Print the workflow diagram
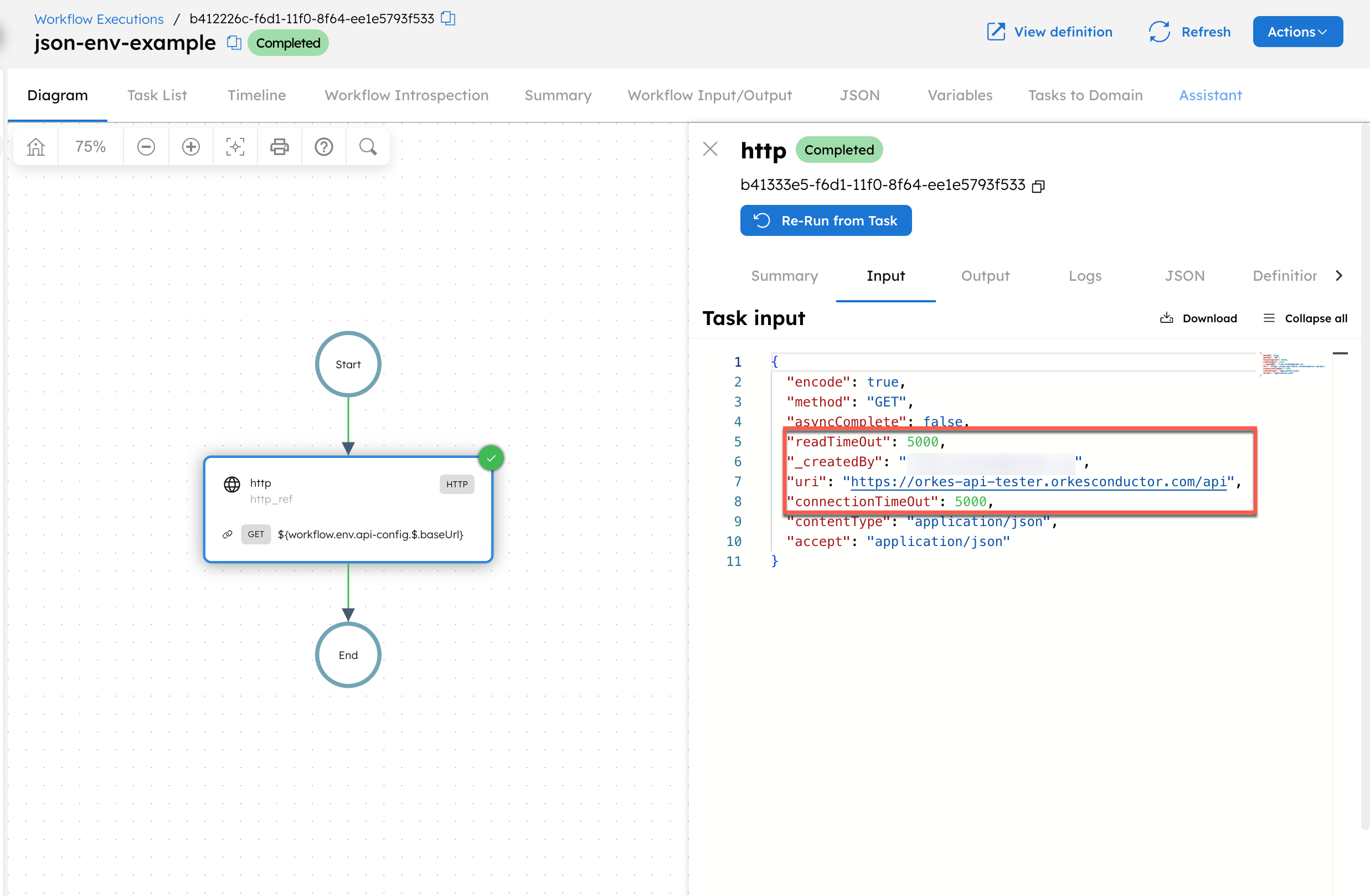Viewport: 1370px width, 896px height. click(279, 147)
